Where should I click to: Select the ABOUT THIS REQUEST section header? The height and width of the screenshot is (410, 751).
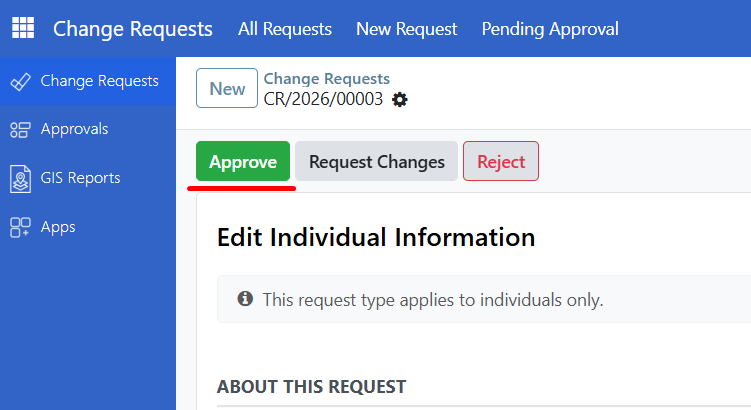click(x=311, y=387)
